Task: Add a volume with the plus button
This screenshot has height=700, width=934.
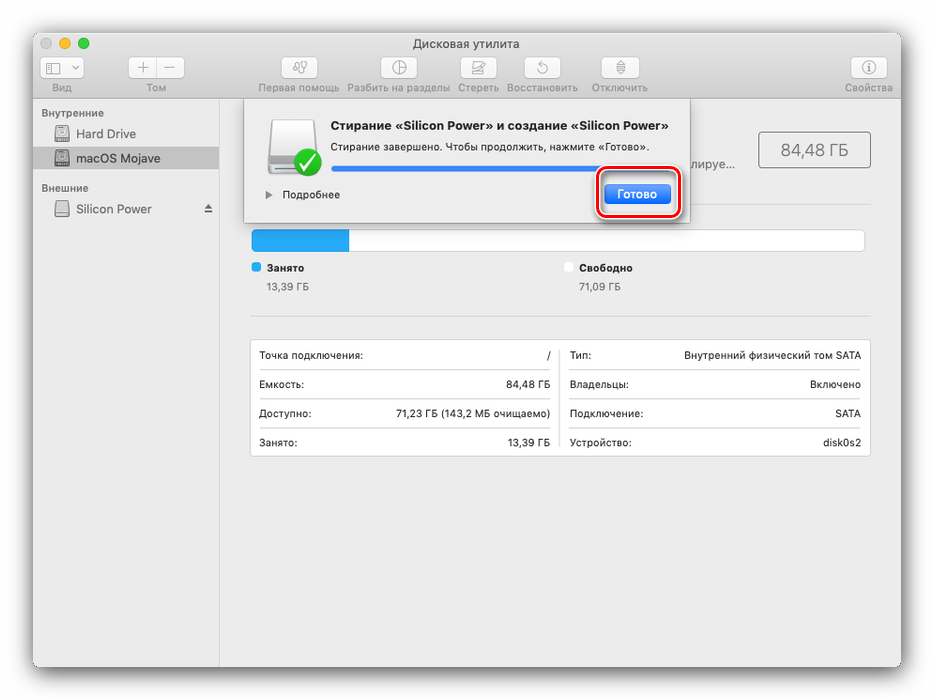Action: coord(143,68)
